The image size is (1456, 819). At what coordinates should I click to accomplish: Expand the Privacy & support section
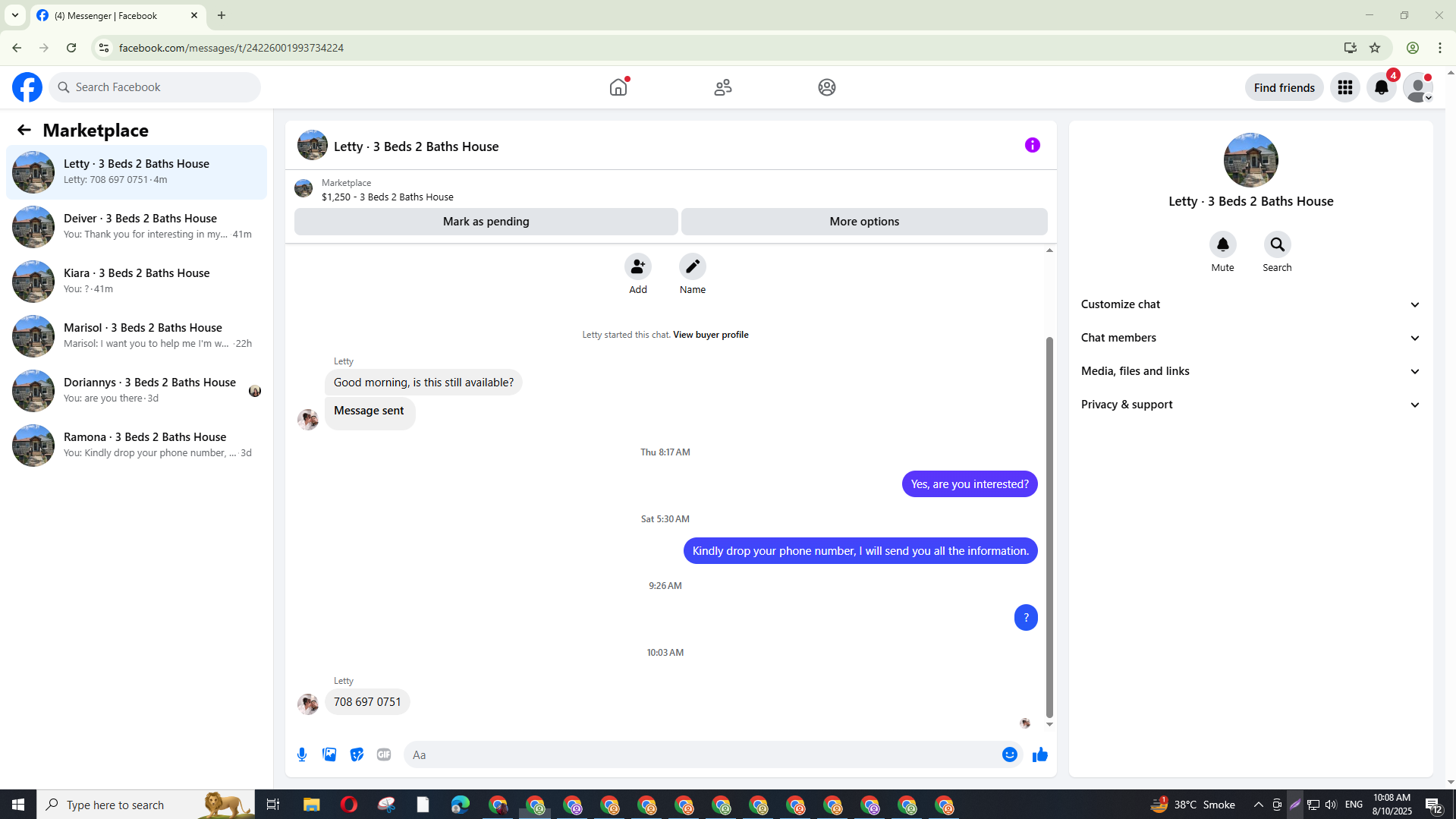1250,405
